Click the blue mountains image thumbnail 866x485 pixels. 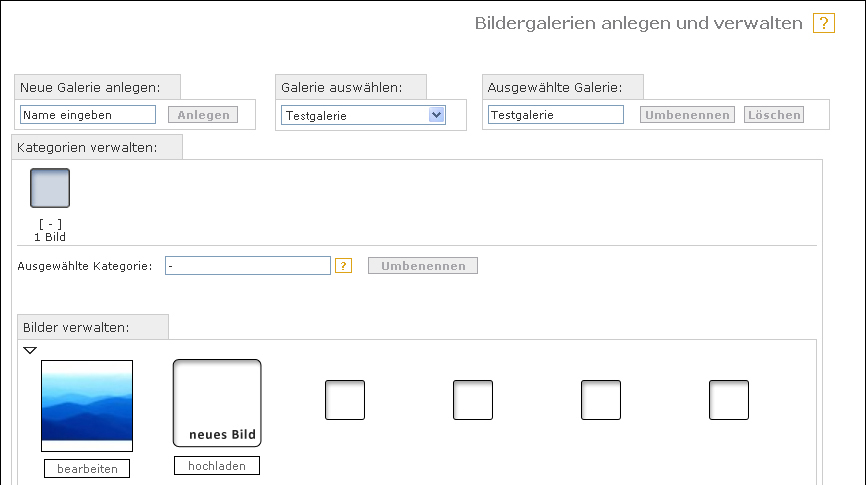coord(87,406)
